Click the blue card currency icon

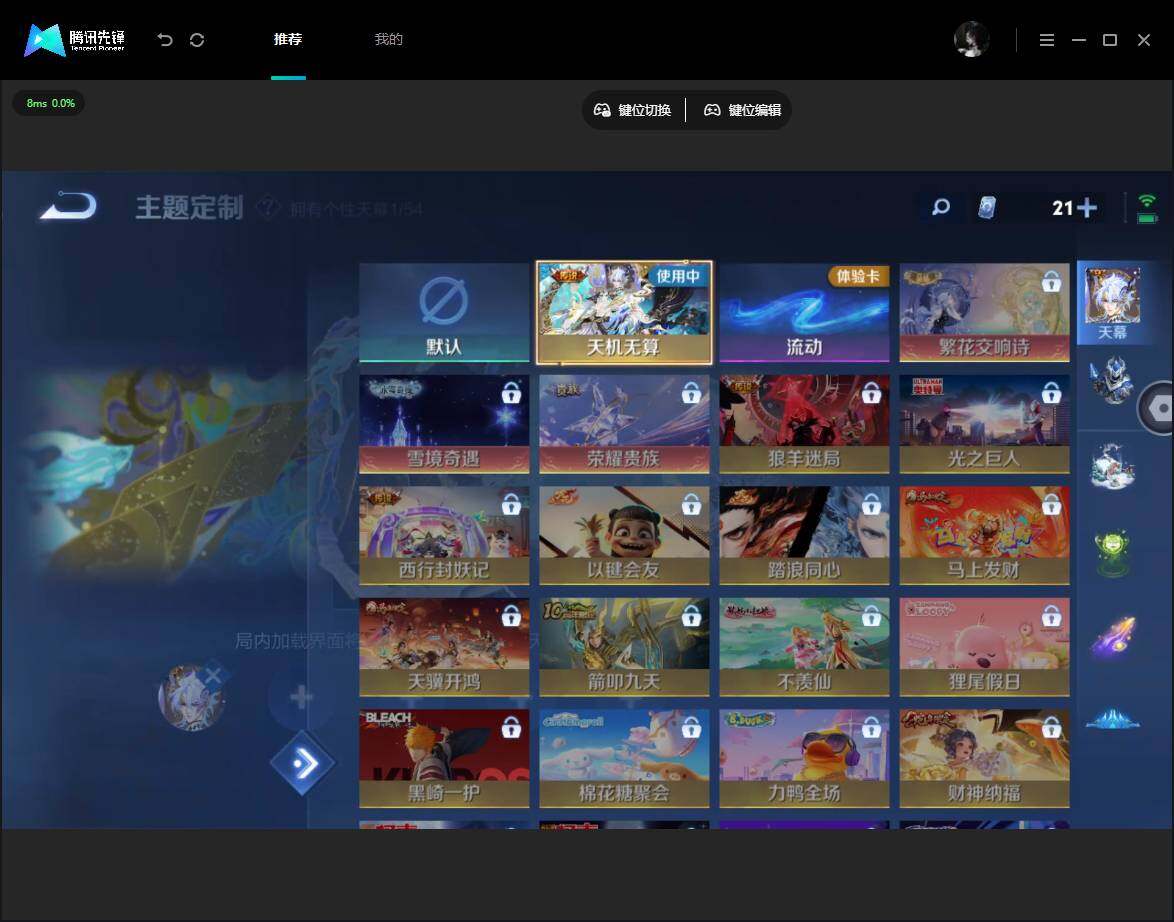[x=988, y=207]
